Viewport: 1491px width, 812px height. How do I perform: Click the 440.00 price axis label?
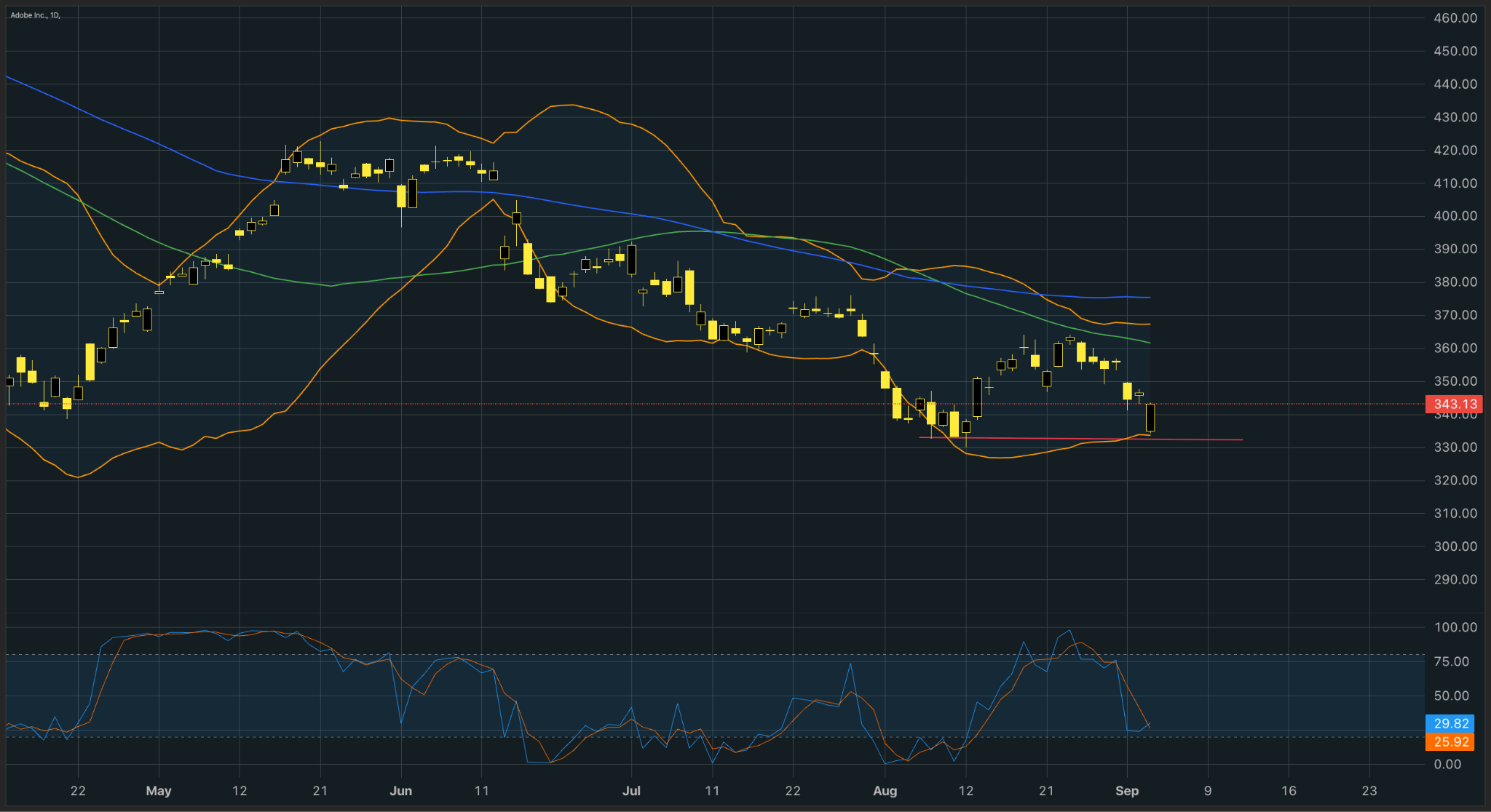[1455, 84]
